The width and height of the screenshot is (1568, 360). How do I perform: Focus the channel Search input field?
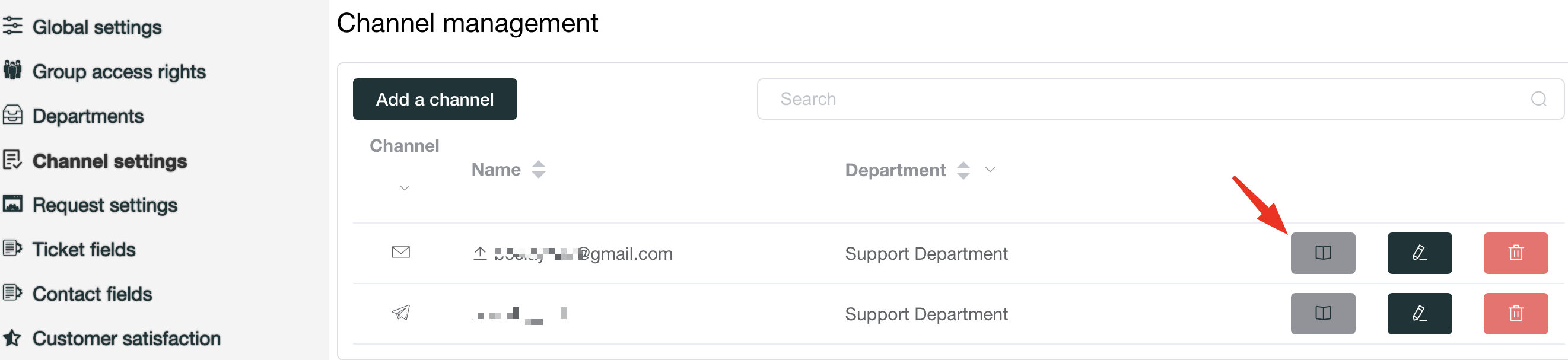pyautogui.click(x=1160, y=99)
